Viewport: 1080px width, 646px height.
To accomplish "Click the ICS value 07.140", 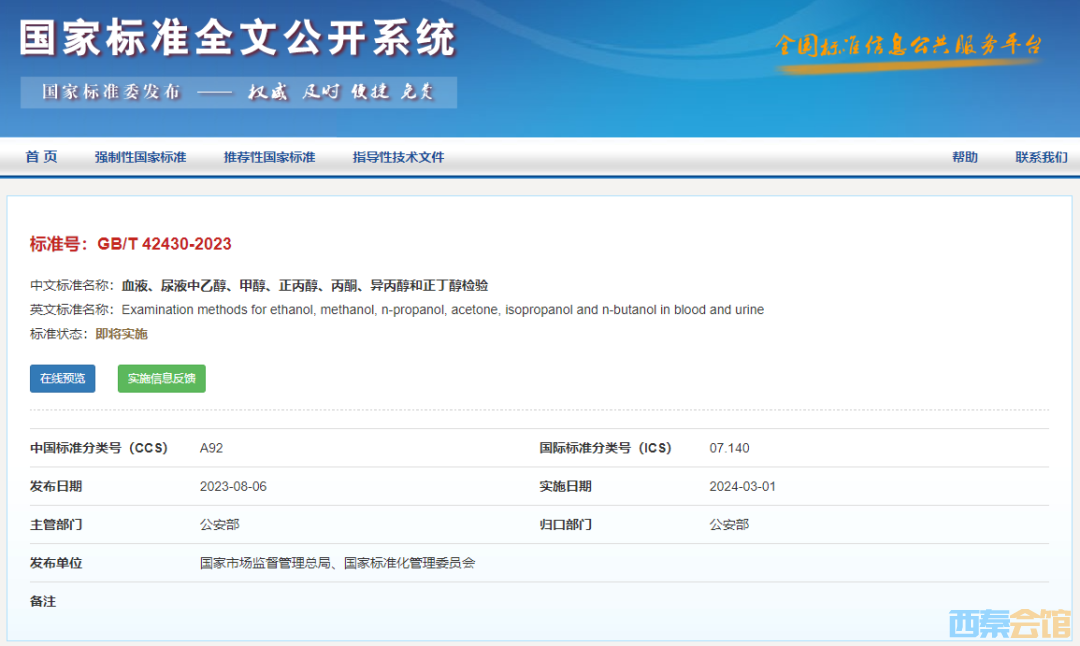I will point(729,448).
